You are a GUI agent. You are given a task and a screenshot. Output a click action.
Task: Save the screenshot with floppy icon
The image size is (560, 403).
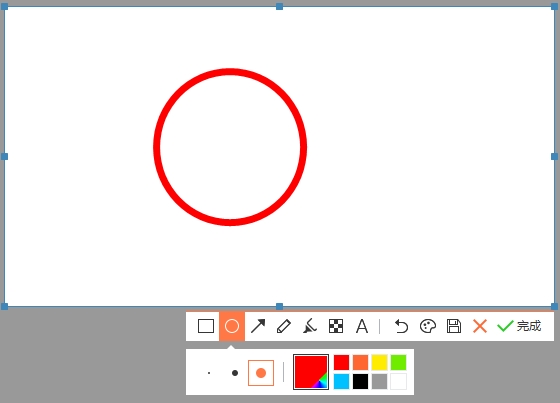coord(454,326)
